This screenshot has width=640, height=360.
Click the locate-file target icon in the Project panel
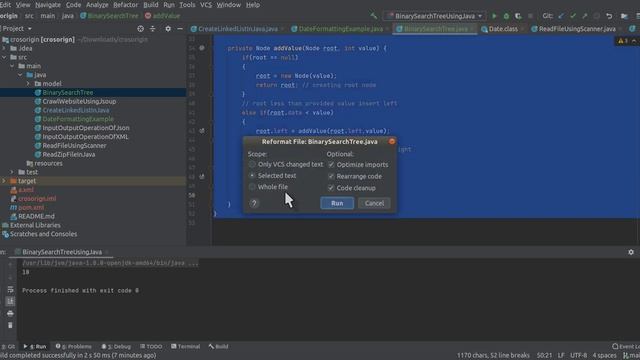tap(140, 29)
